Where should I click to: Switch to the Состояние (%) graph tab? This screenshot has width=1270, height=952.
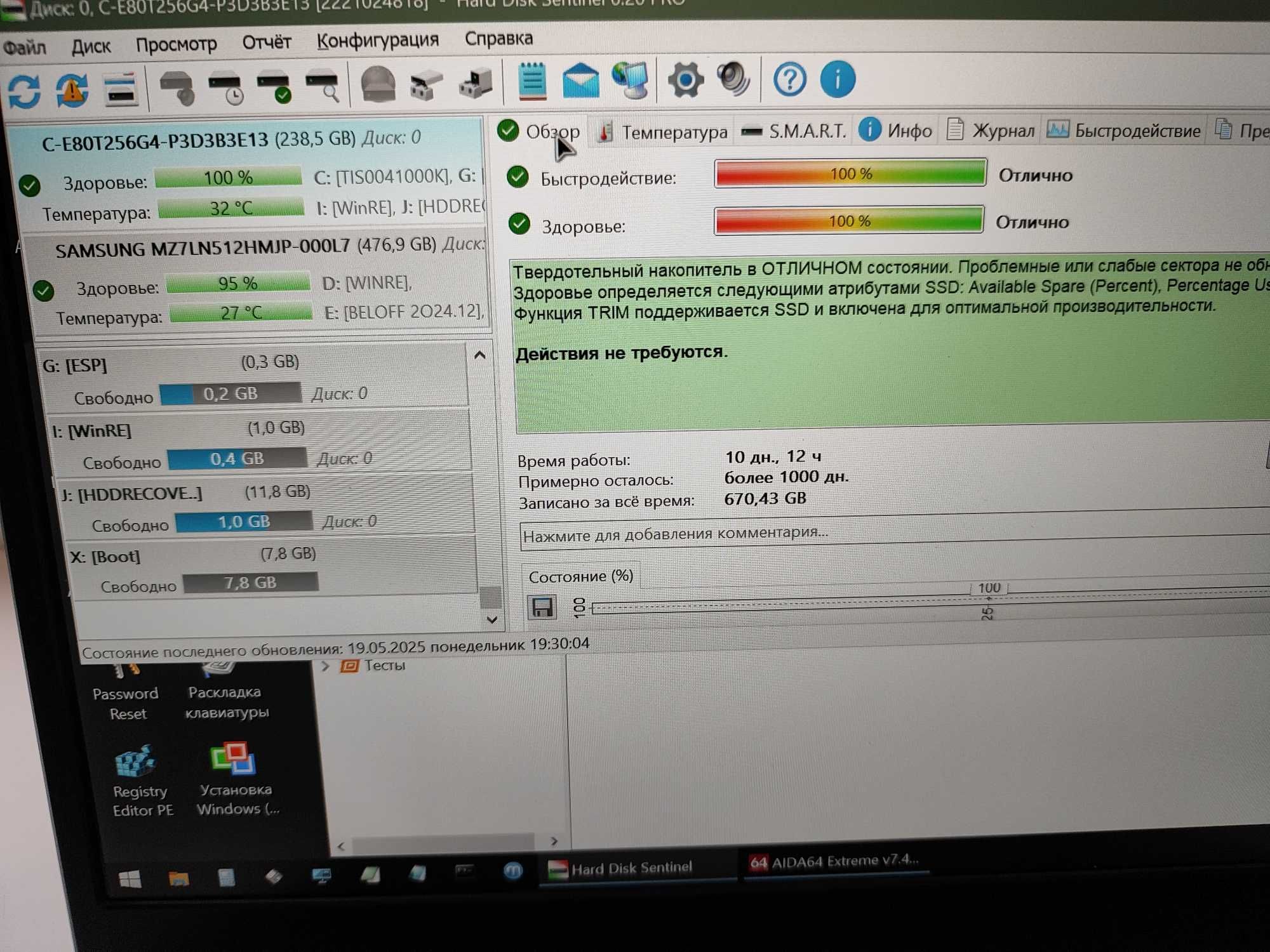[581, 576]
